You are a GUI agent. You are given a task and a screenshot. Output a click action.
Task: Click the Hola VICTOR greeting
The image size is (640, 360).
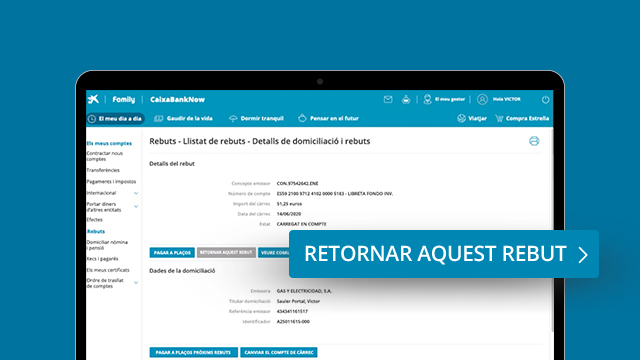(507, 99)
